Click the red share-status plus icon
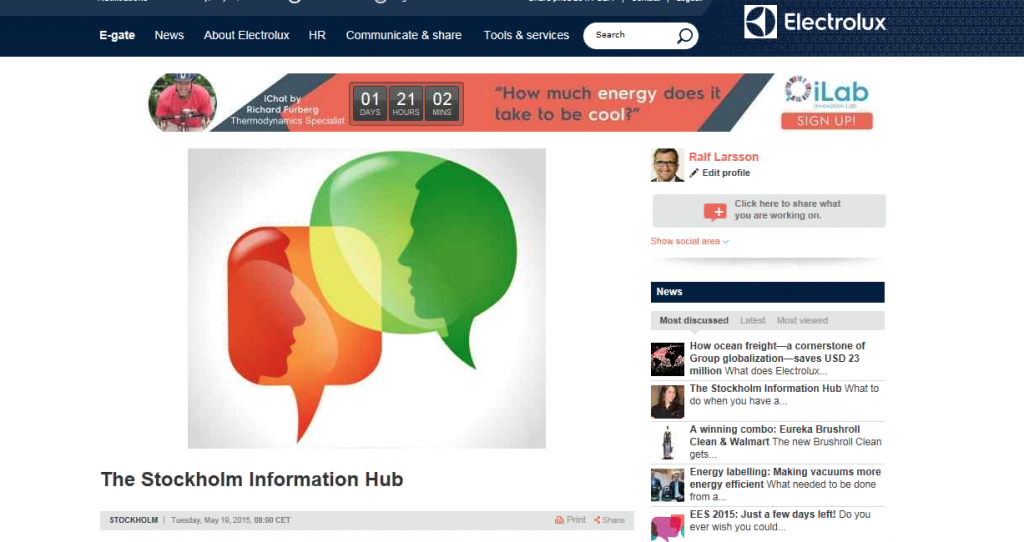This screenshot has height=542, width=1024. (715, 211)
